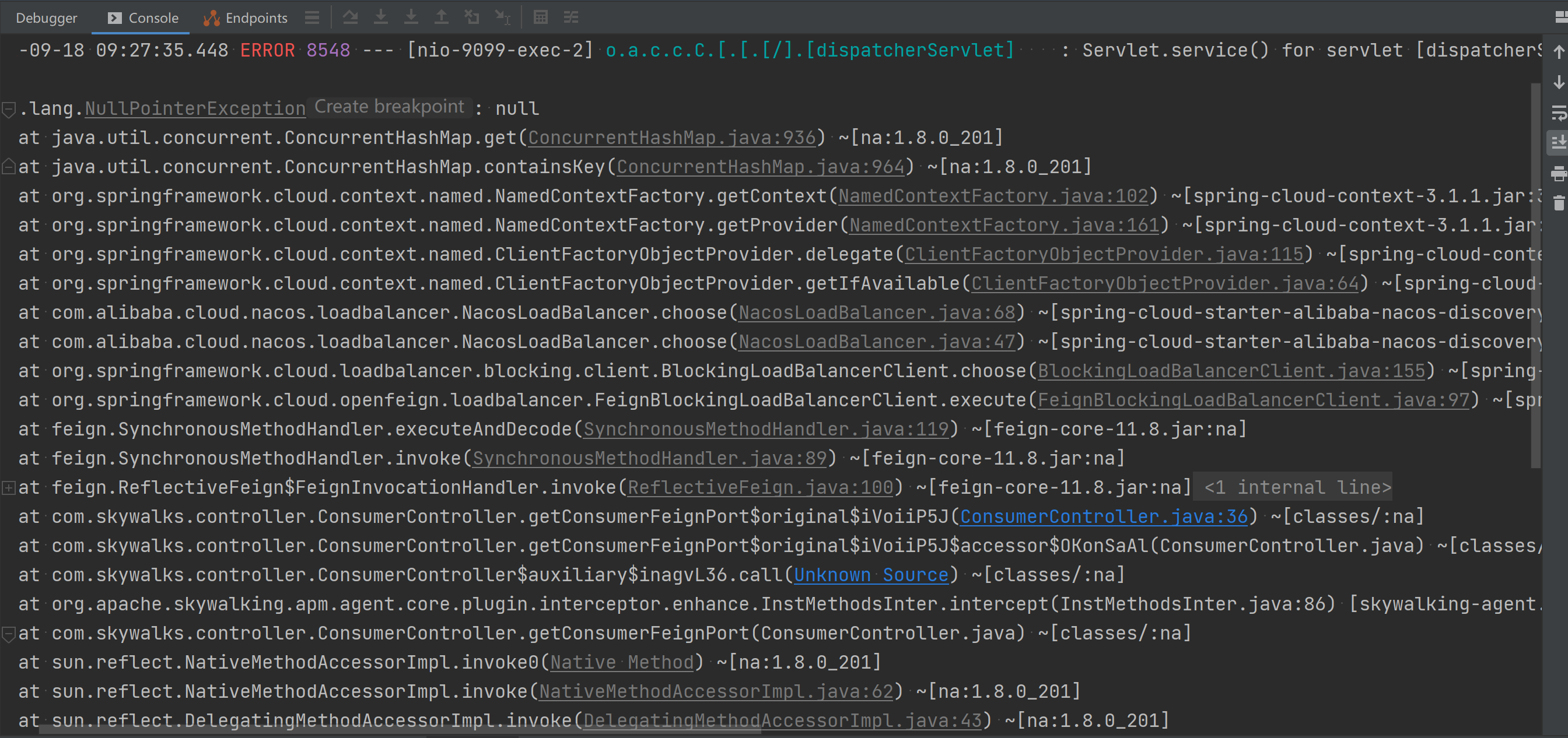Toggle scroll to end of console
The height and width of the screenshot is (738, 1568).
click(1558, 143)
